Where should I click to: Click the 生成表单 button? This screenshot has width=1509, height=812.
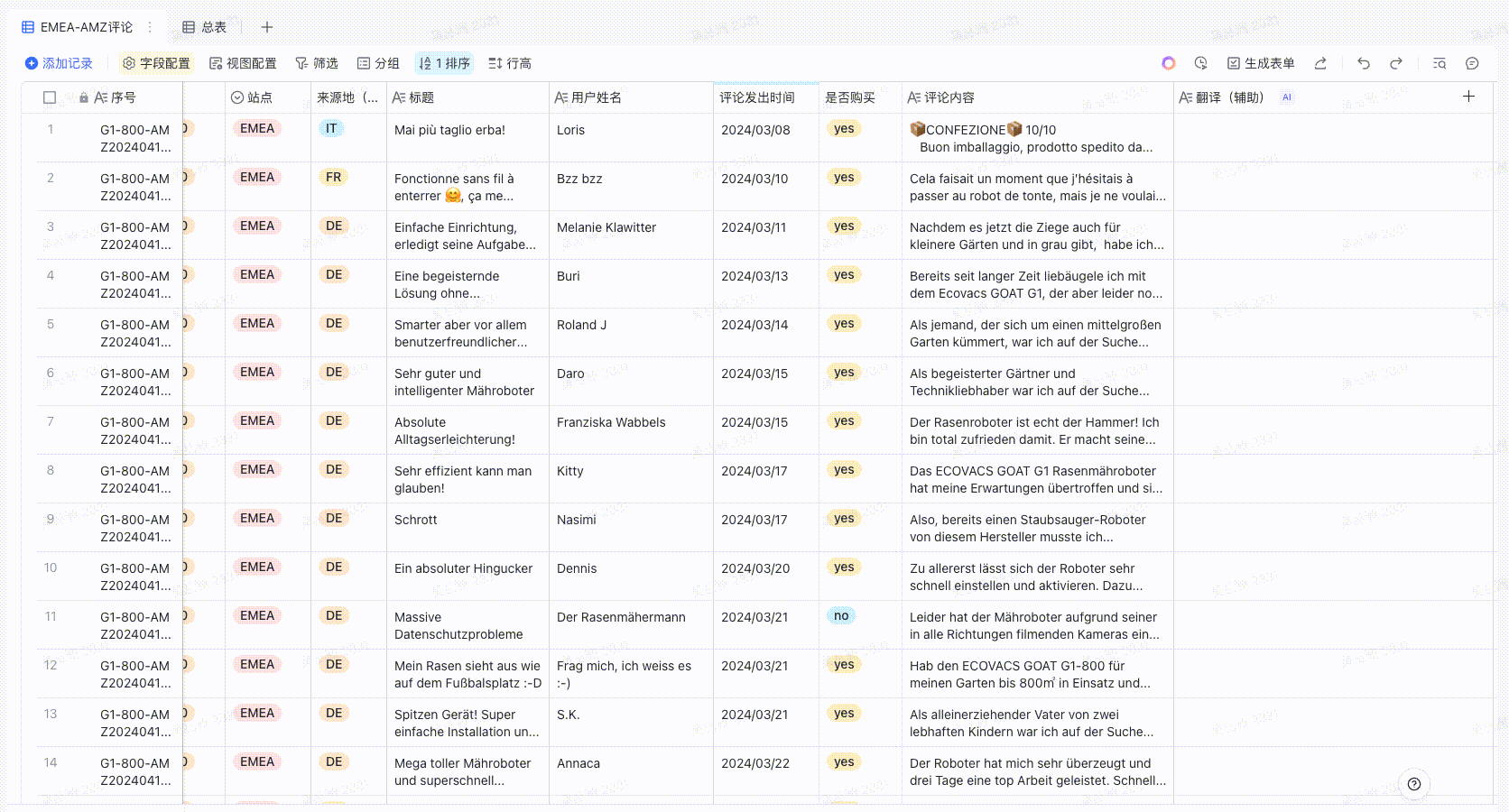(1261, 63)
